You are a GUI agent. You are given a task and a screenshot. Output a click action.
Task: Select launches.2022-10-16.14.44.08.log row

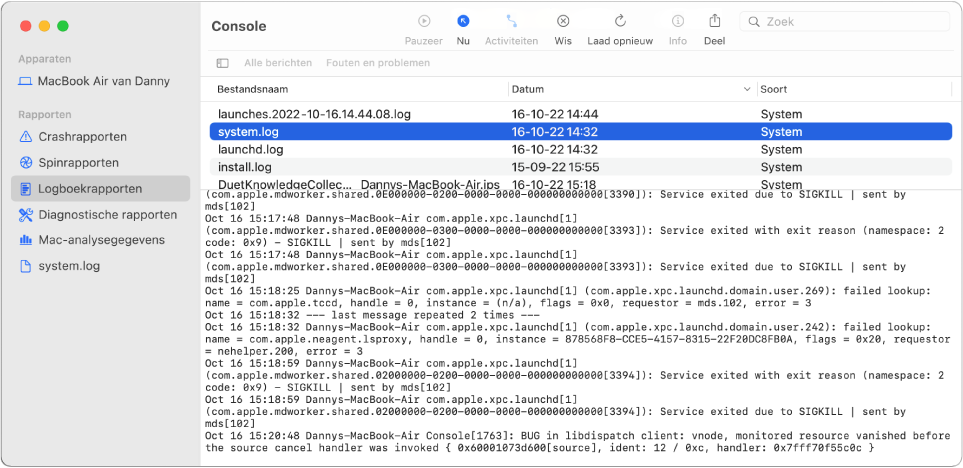[x=580, y=114]
